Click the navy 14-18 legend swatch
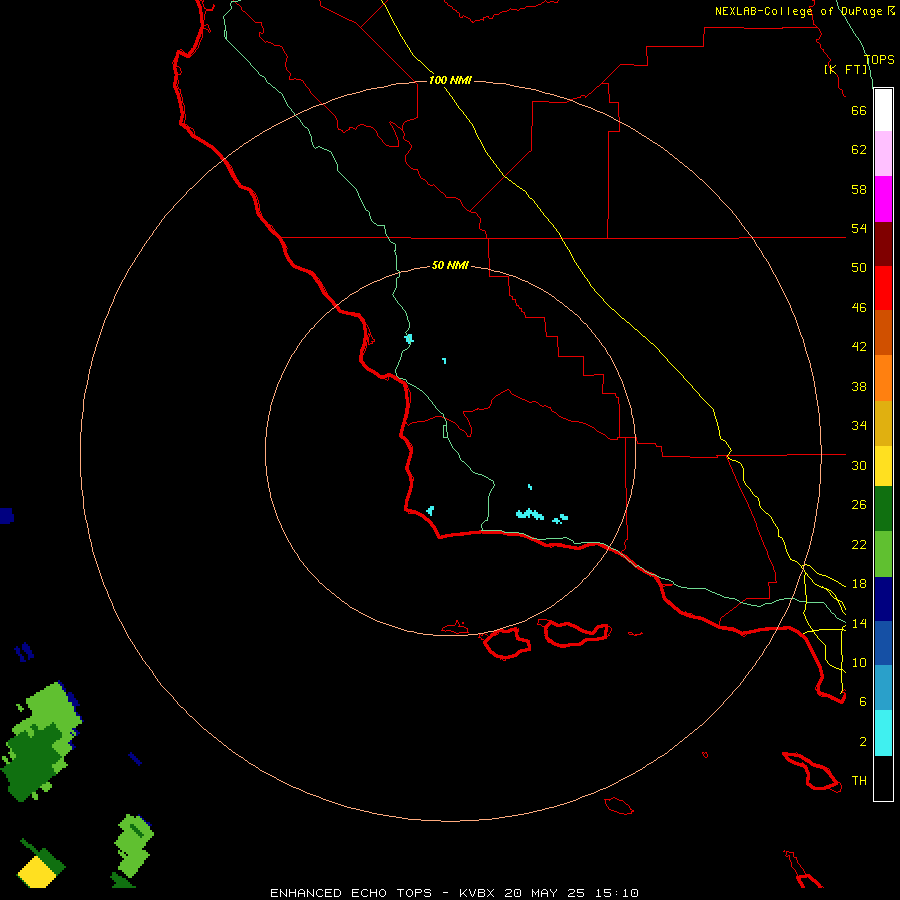 [883, 599]
